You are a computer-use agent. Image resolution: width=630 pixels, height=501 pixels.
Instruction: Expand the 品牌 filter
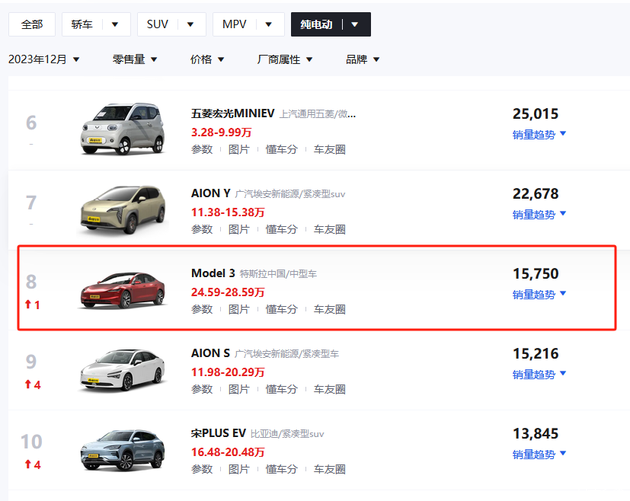[362, 60]
